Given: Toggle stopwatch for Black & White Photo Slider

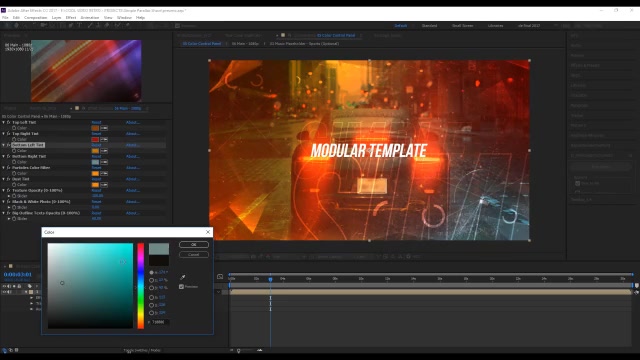Looking at the screenshot, I should [x=14, y=207].
